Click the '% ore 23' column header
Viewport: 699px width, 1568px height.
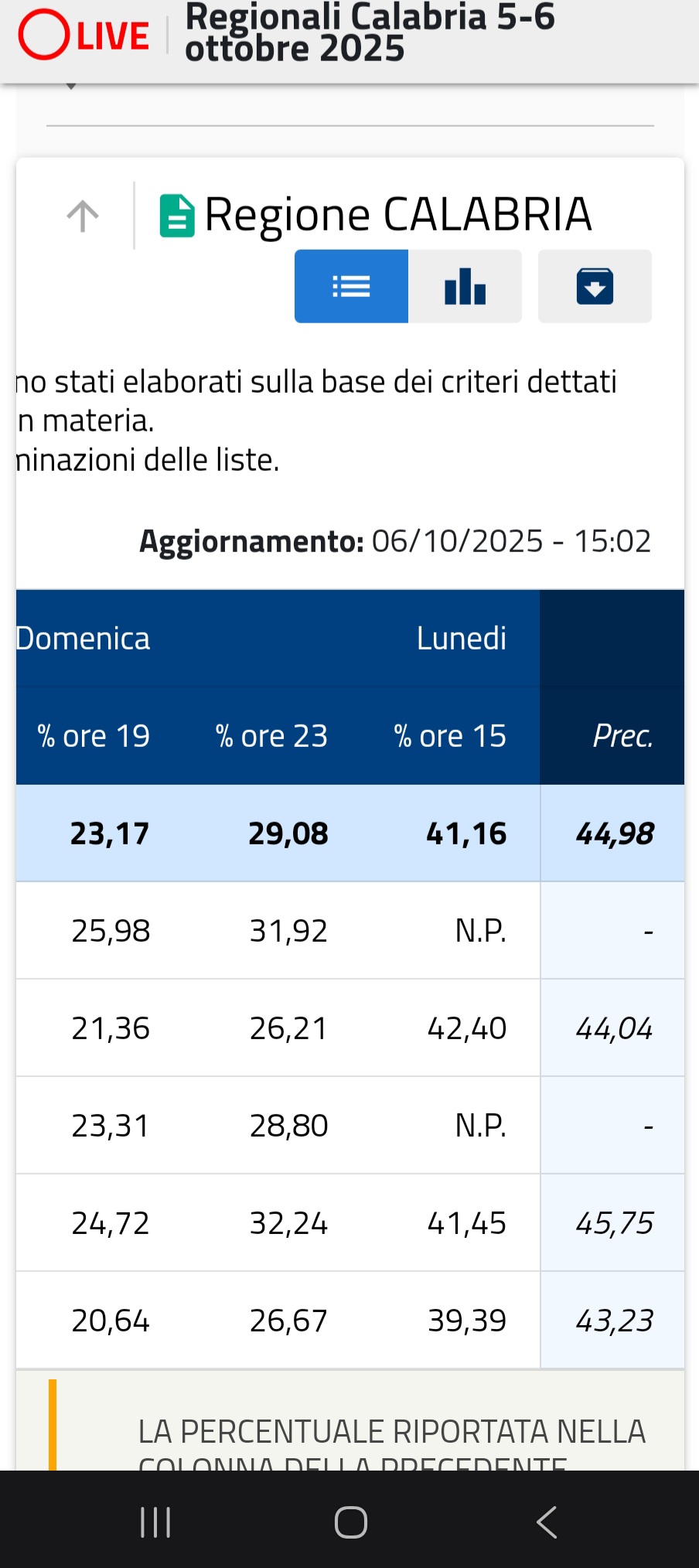click(271, 736)
